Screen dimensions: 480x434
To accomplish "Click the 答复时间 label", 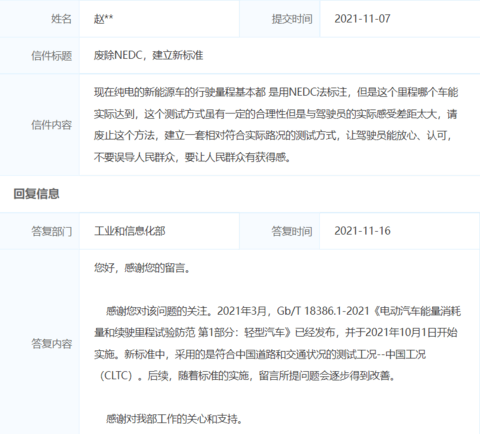I will (292, 231).
